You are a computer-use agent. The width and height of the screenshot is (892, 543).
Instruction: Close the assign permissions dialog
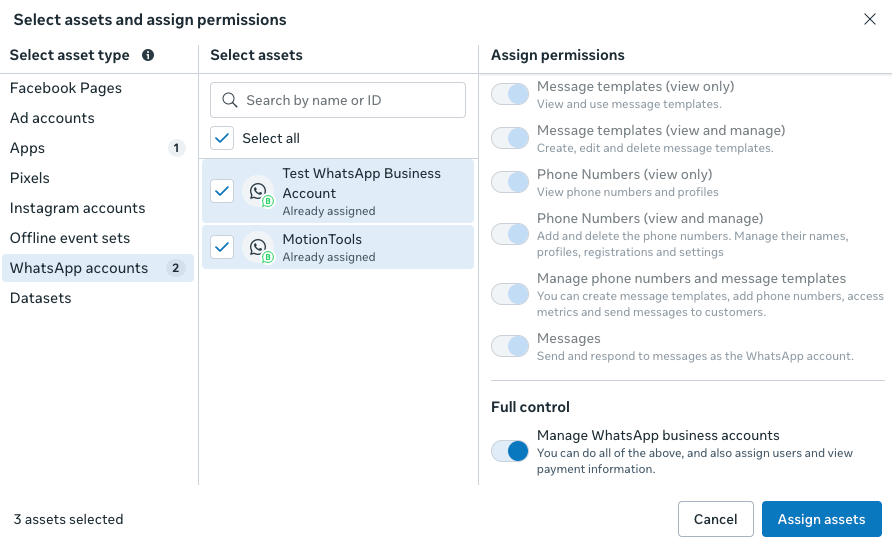click(x=870, y=19)
